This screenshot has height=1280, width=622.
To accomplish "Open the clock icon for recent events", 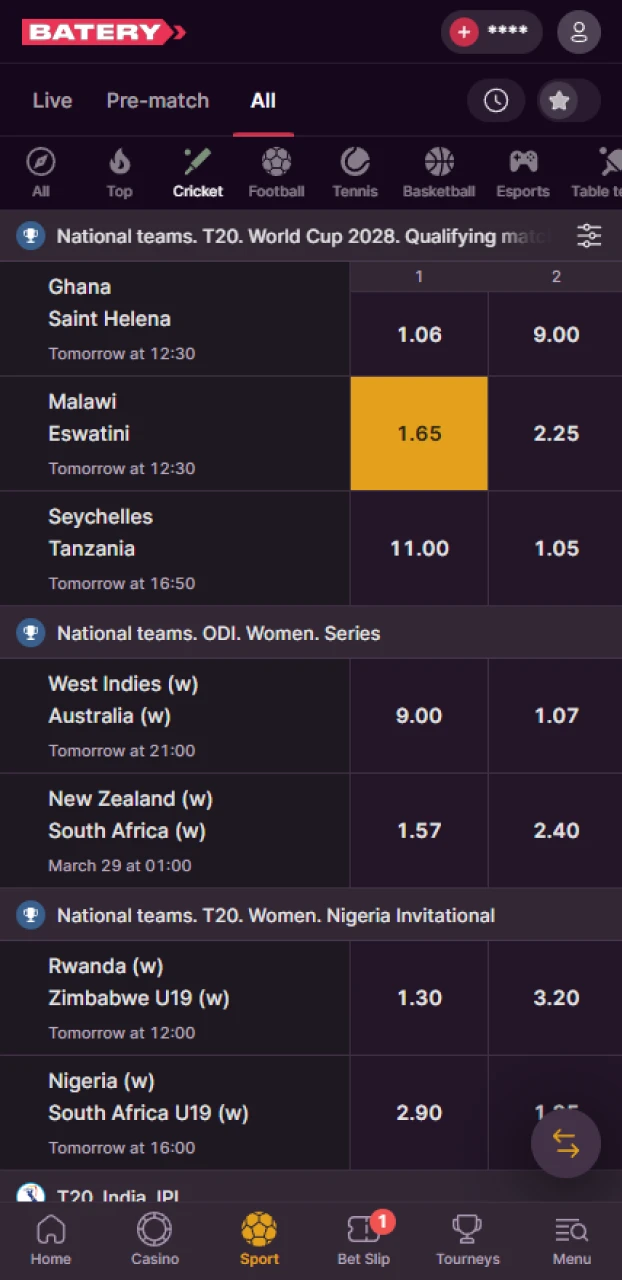I will pos(496,100).
